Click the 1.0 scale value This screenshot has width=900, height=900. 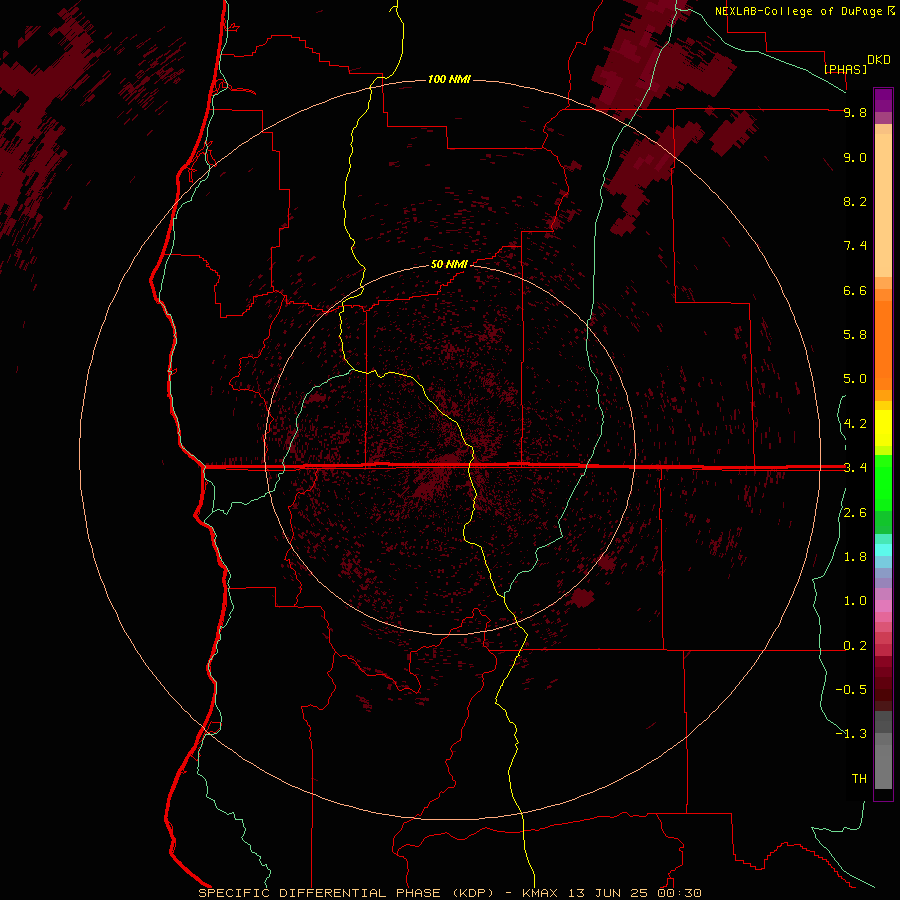(x=855, y=601)
